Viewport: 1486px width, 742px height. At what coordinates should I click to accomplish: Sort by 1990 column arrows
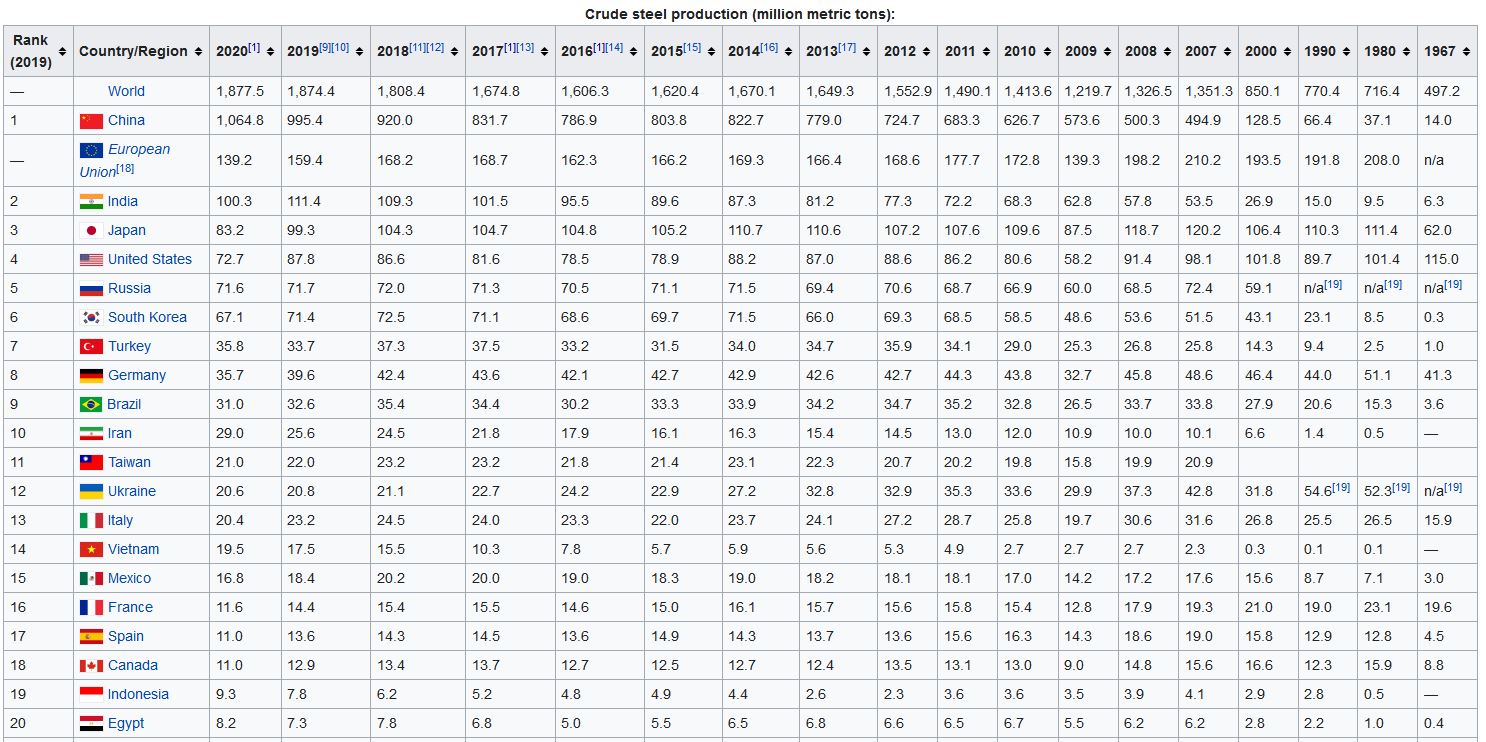[x=1346, y=51]
